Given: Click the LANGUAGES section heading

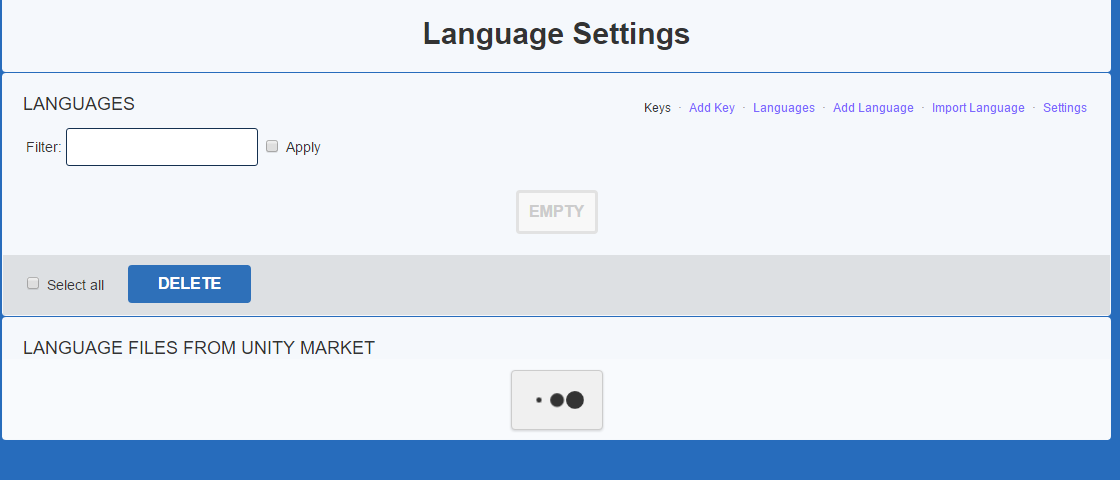Looking at the screenshot, I should coord(79,104).
